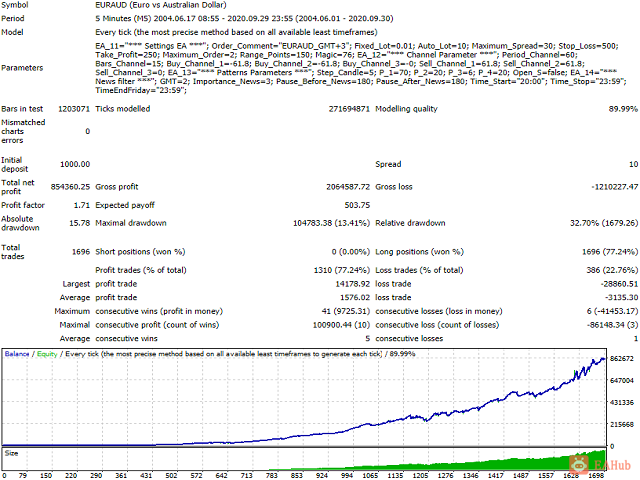The width and height of the screenshot is (640, 480).
Task: Click the chart y-axis label 215668
Action: 622,424
